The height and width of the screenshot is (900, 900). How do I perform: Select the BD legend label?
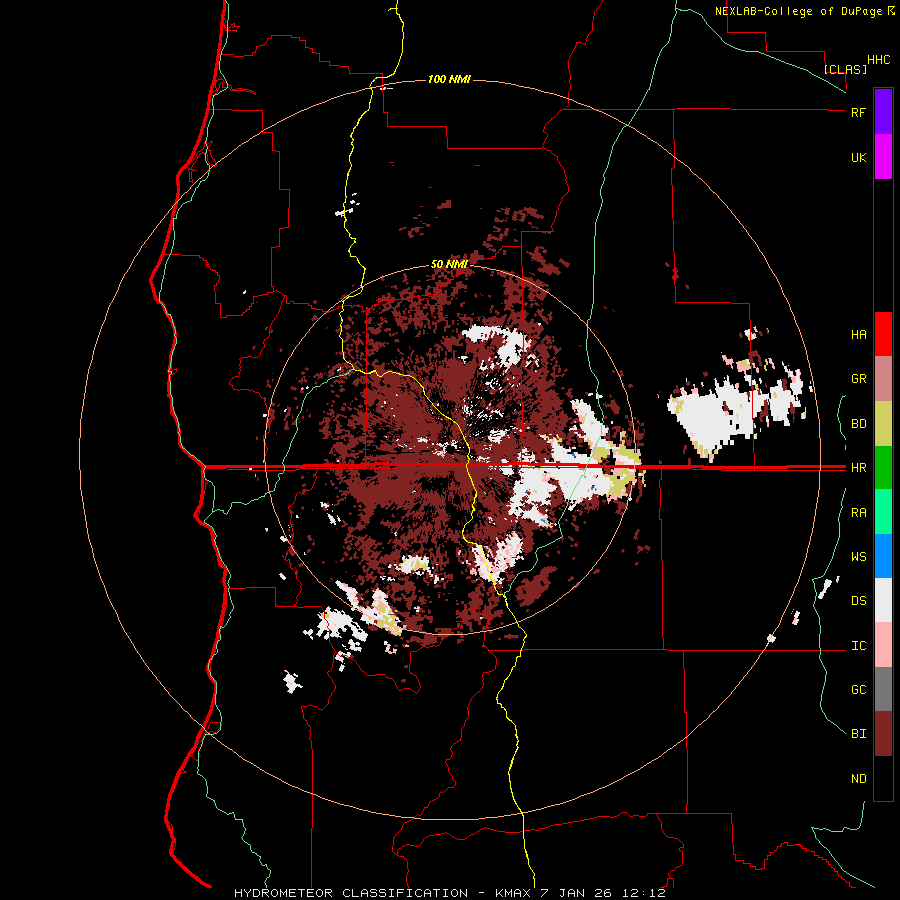(x=858, y=424)
